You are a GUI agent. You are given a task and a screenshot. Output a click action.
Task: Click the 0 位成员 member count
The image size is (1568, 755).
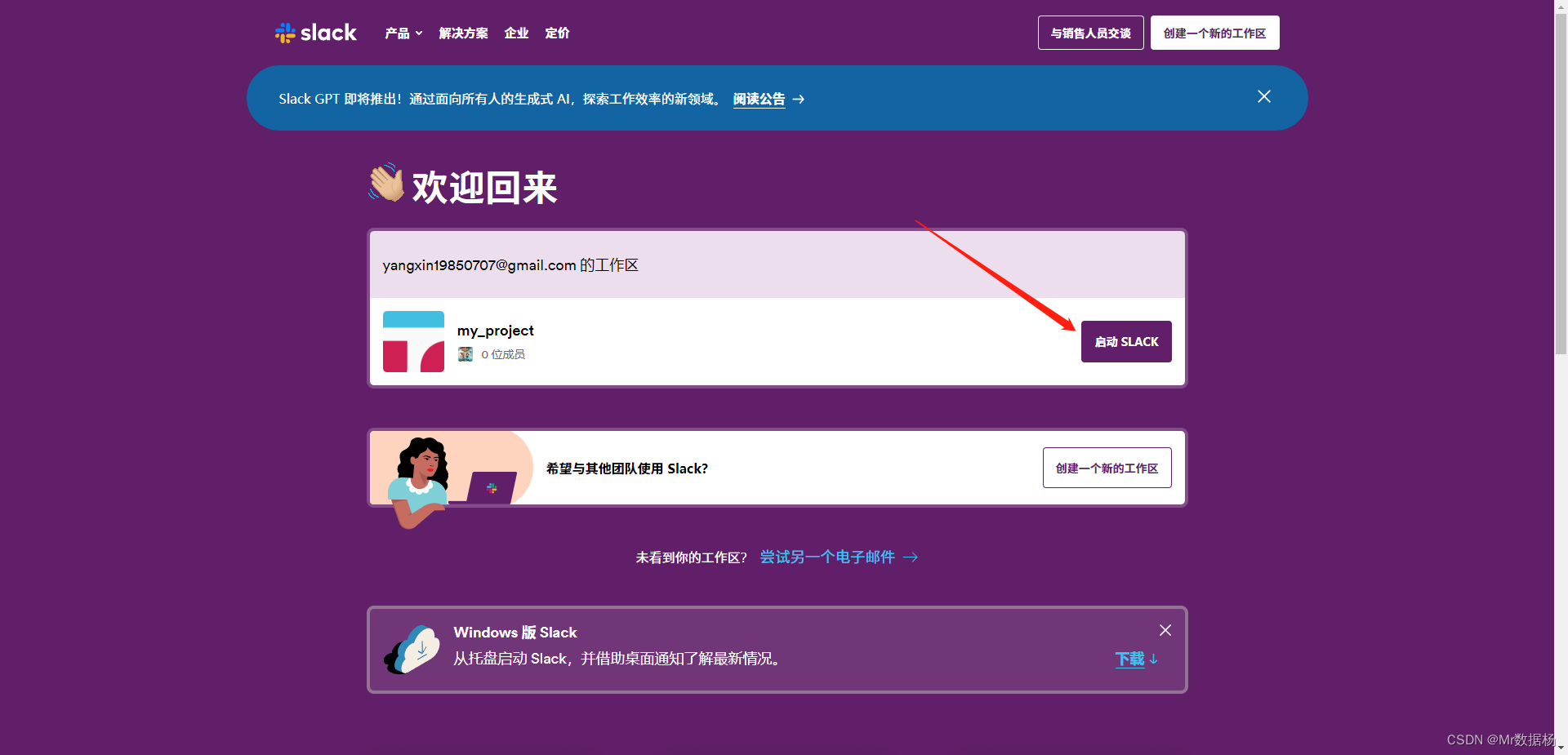tap(503, 354)
